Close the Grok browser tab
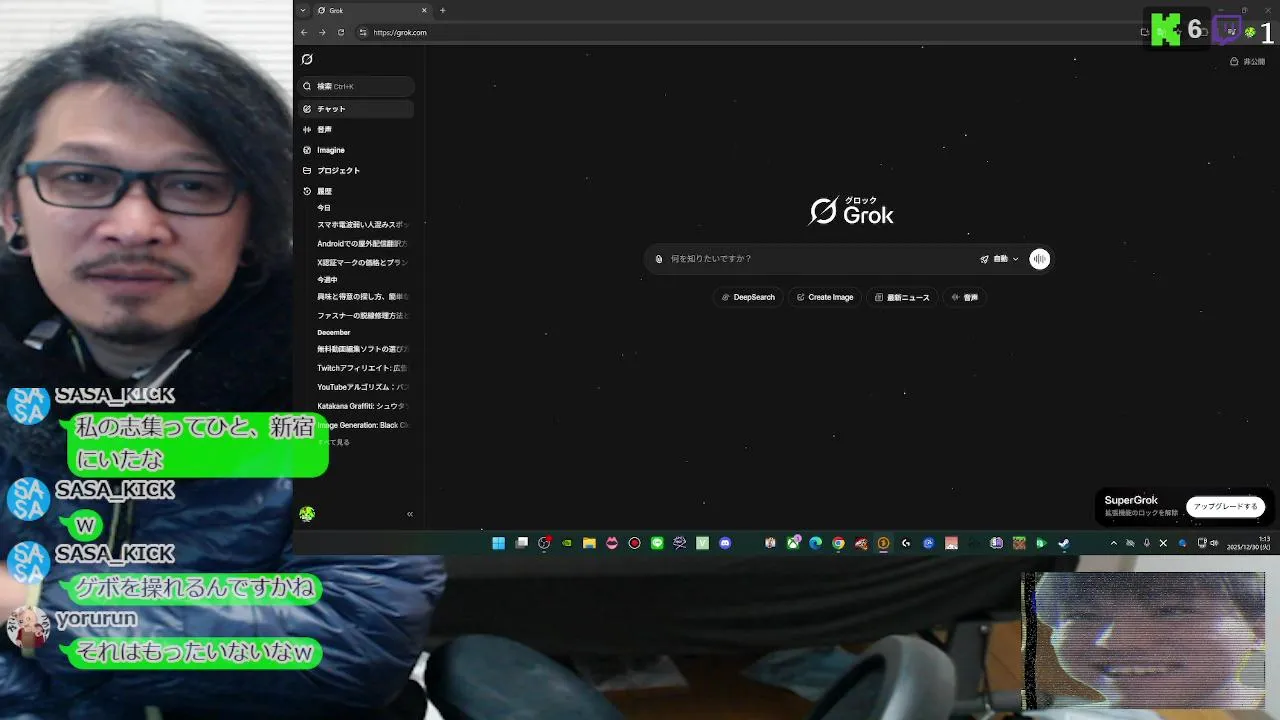 (x=424, y=10)
